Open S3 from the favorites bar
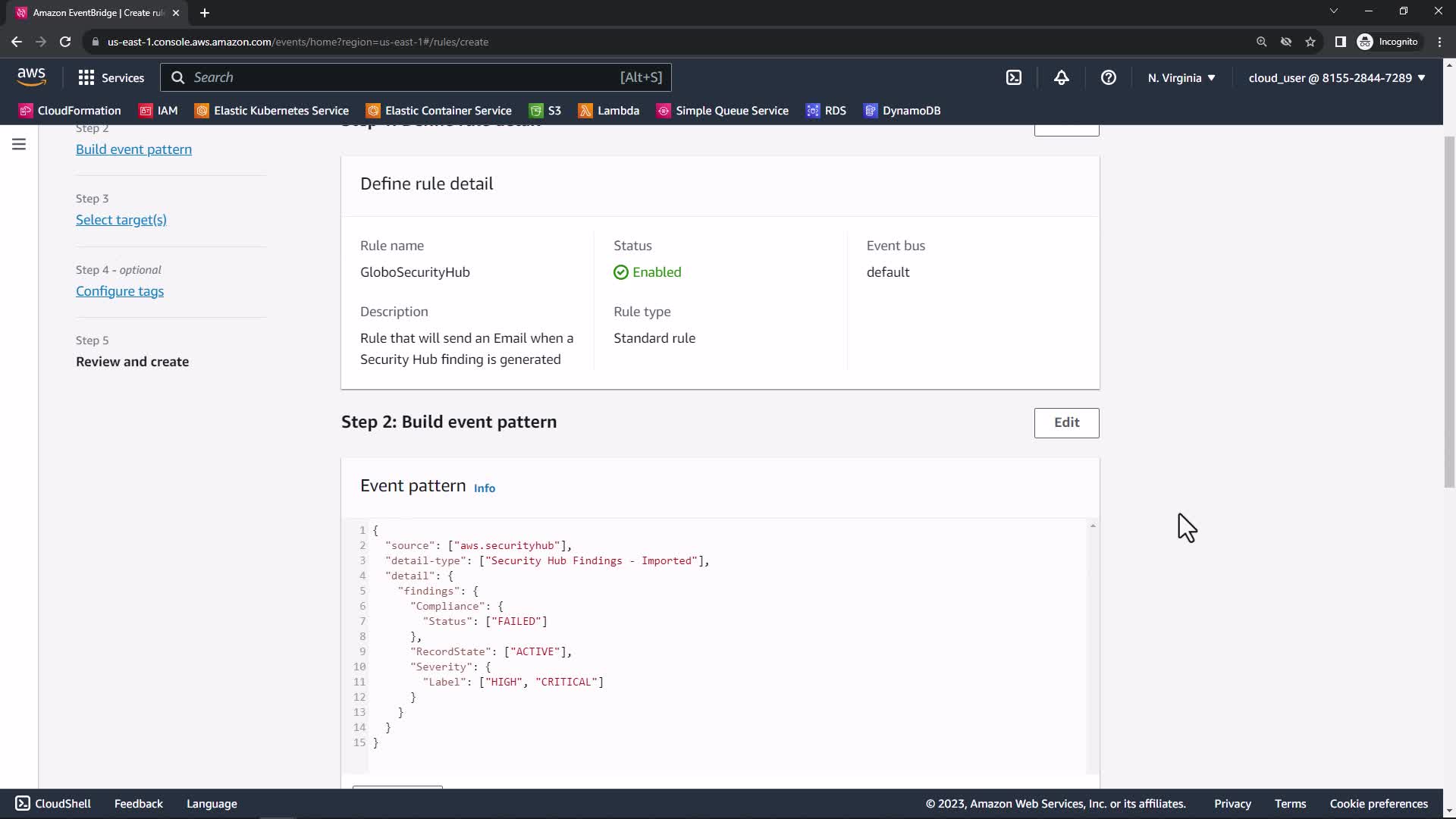The width and height of the screenshot is (1456, 819). coord(545,111)
